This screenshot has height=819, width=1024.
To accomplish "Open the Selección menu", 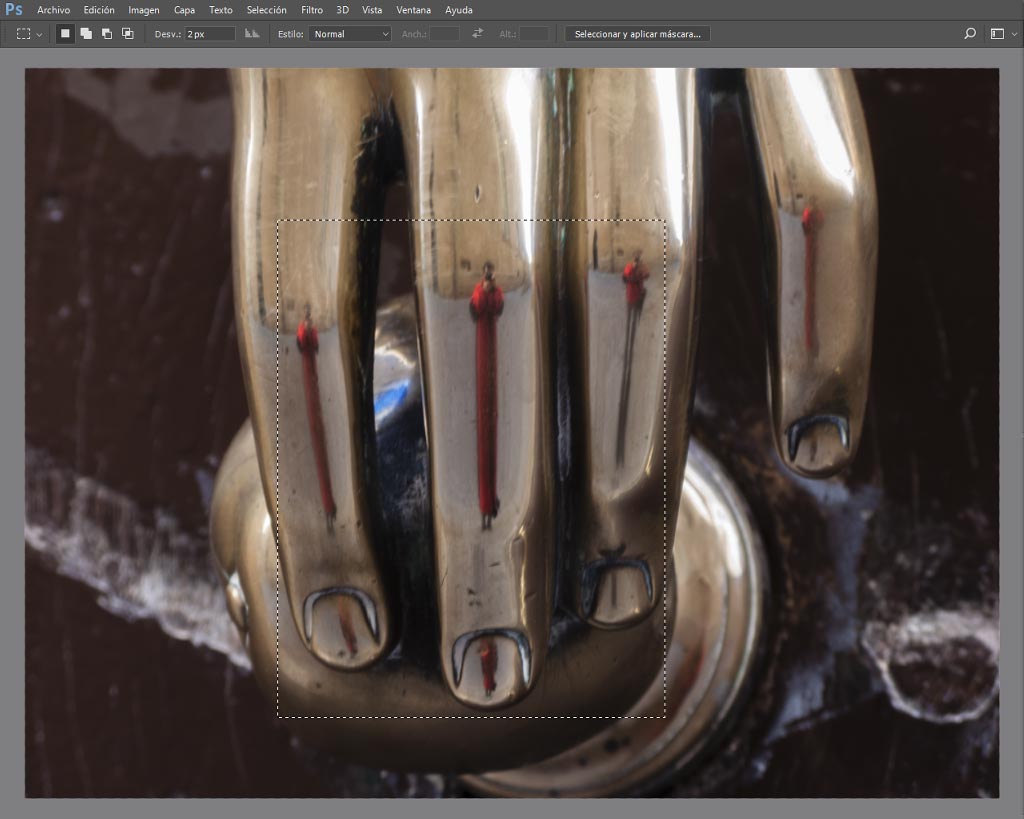I will [266, 10].
